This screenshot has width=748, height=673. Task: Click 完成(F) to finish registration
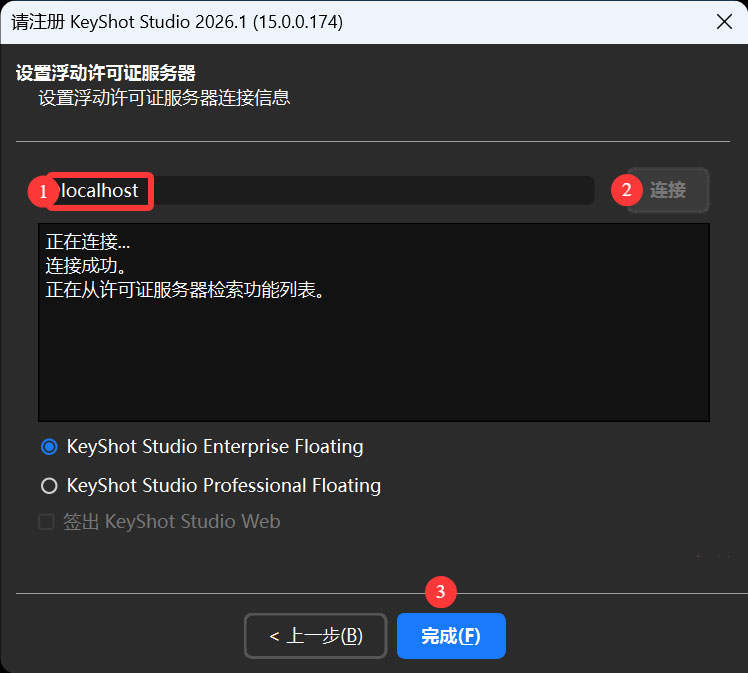coord(451,636)
